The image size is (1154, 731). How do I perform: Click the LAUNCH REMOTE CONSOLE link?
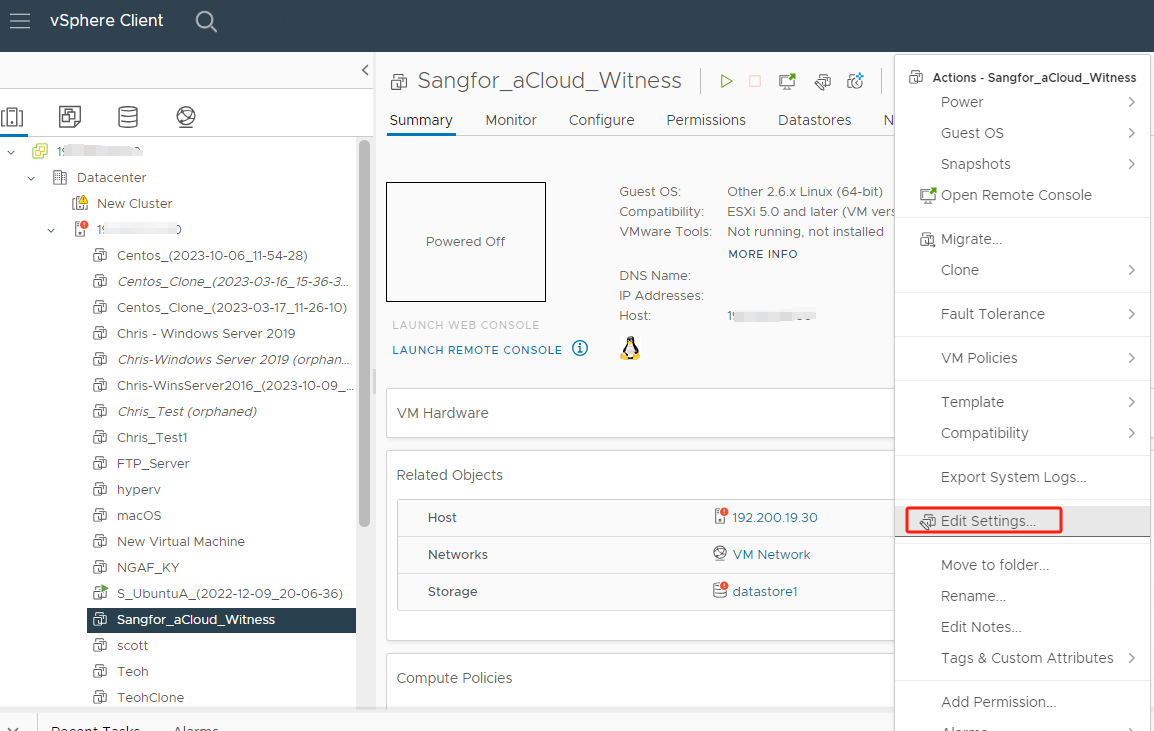pos(477,350)
